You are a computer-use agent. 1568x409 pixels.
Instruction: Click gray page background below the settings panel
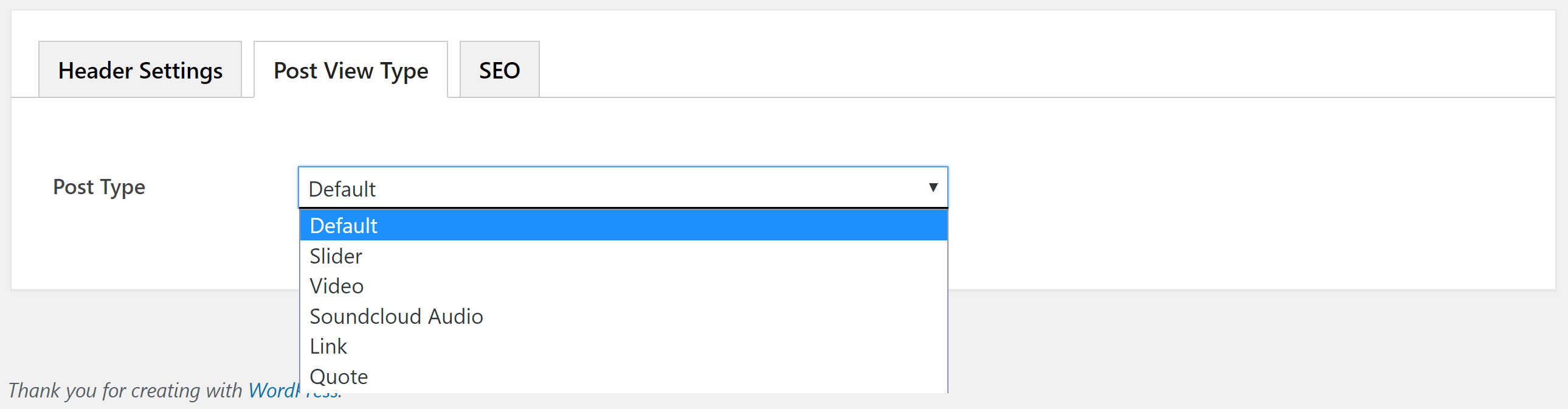pos(1217,348)
